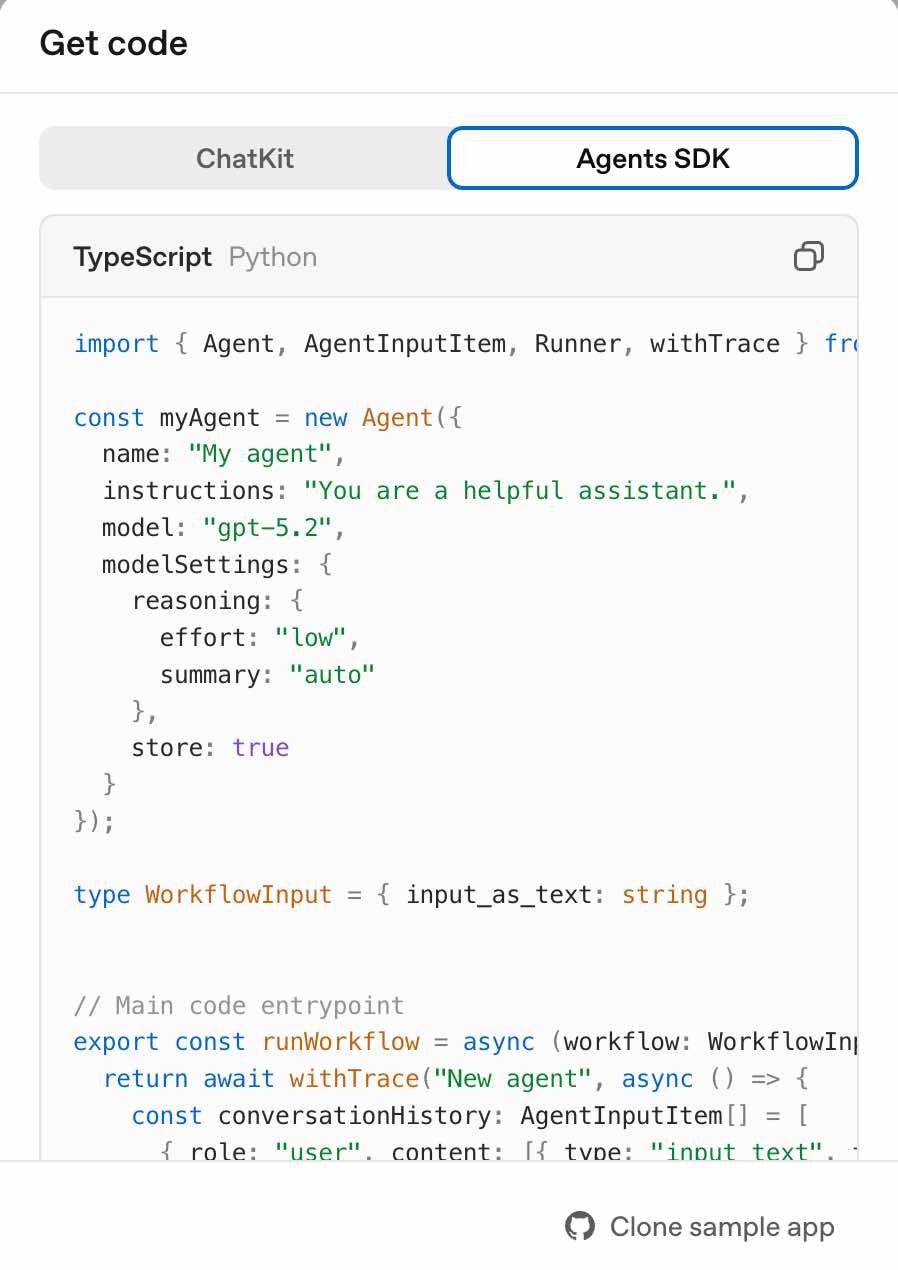The width and height of the screenshot is (898, 1270).
Task: Click the name: "My agent" line
Action: [x=224, y=454]
